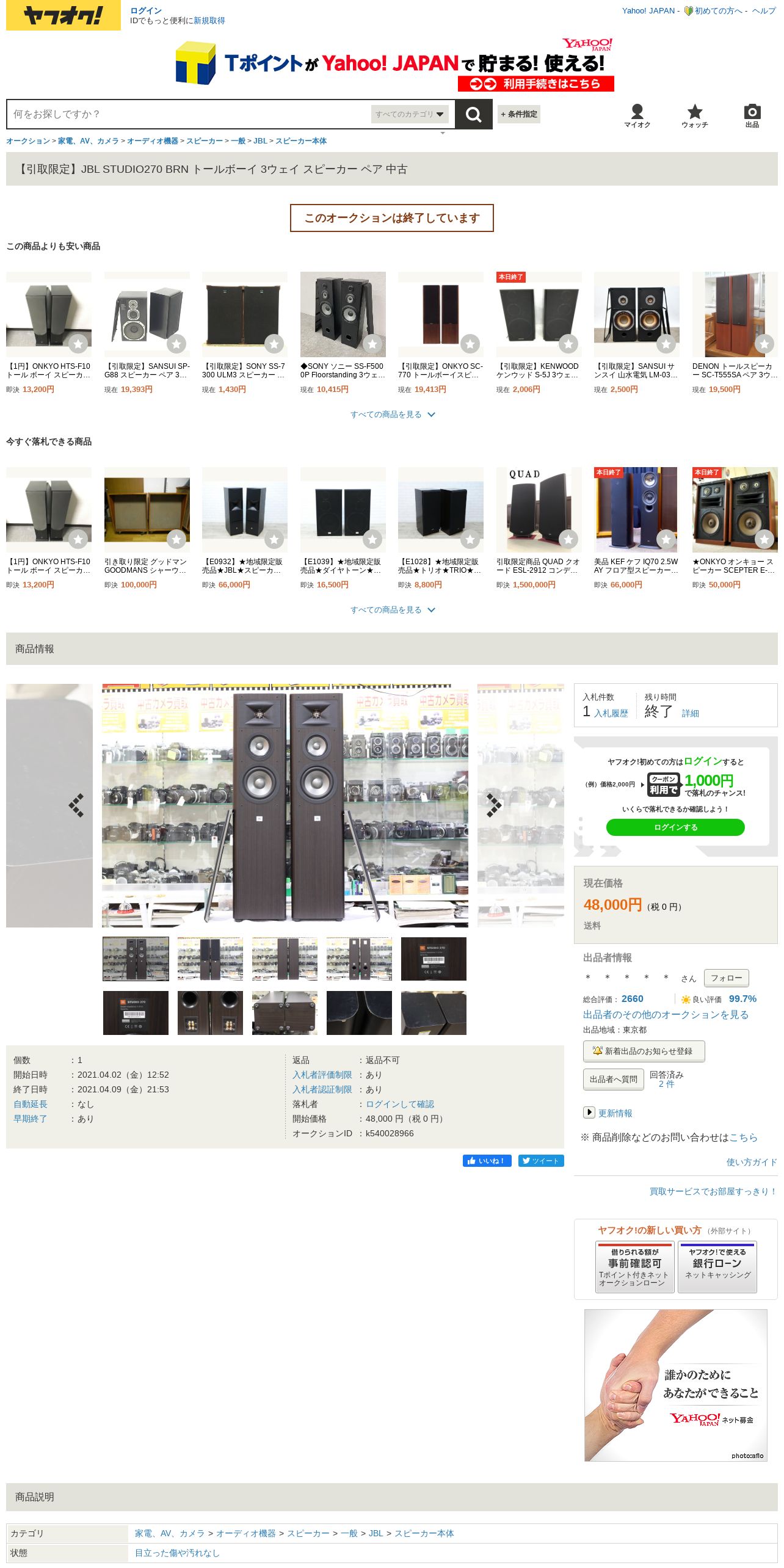Open ヘルプ in the top bar

764,11
